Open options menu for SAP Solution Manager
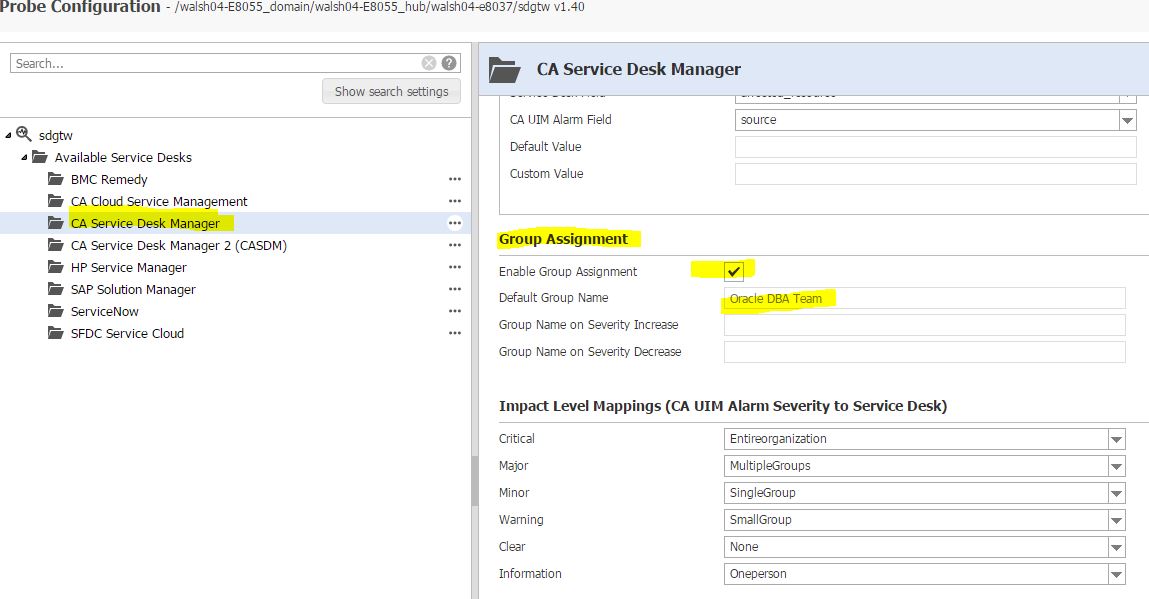The width and height of the screenshot is (1149, 599). pos(455,289)
